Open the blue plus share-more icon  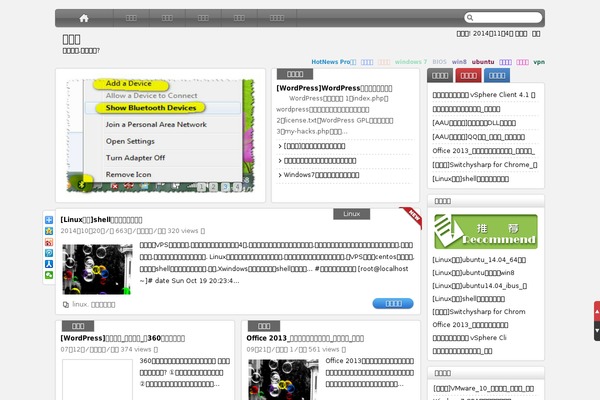point(49,220)
